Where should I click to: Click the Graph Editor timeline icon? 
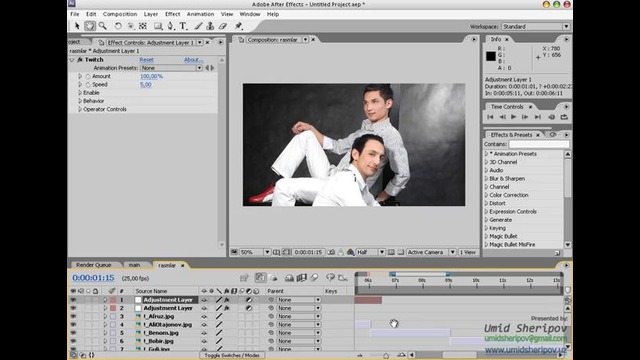343,278
